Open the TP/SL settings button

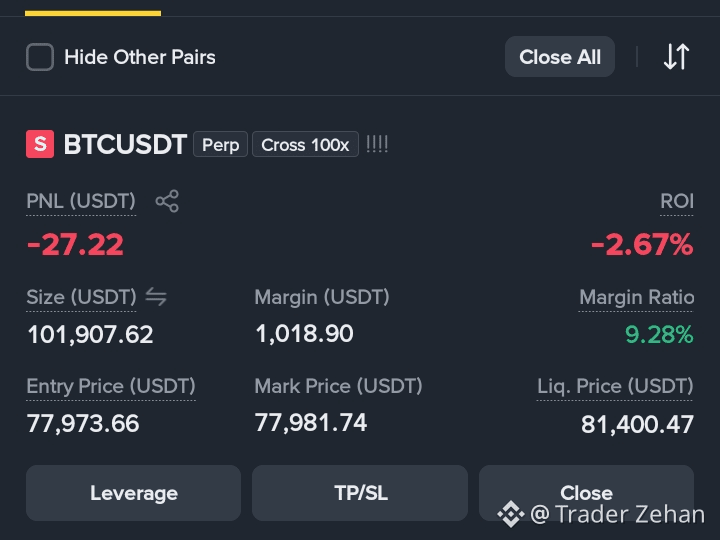[x=360, y=493]
